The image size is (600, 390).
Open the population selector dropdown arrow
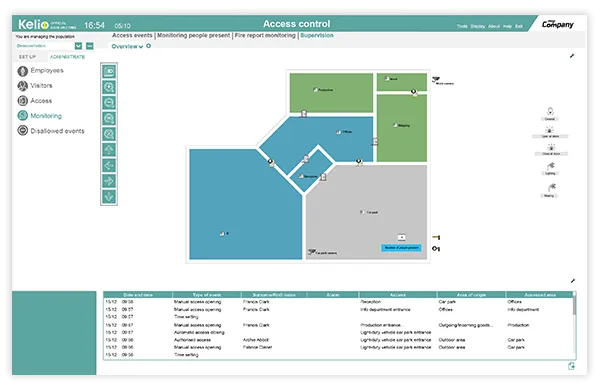[x=78, y=46]
